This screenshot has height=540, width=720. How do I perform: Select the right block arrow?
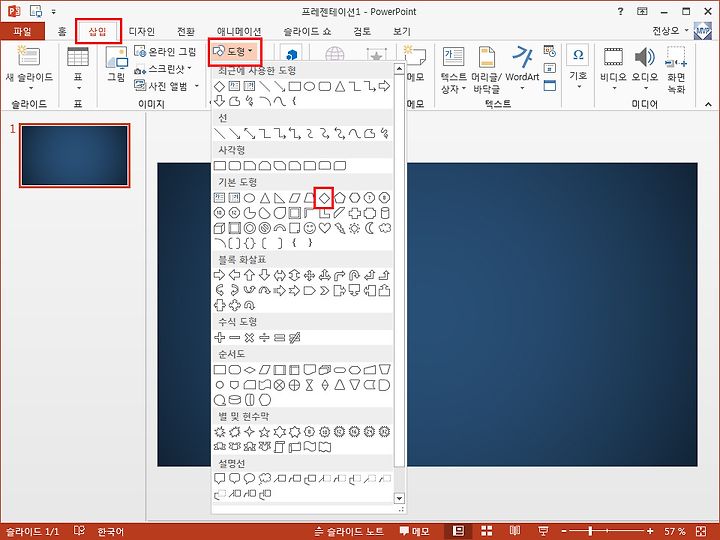tap(219, 275)
